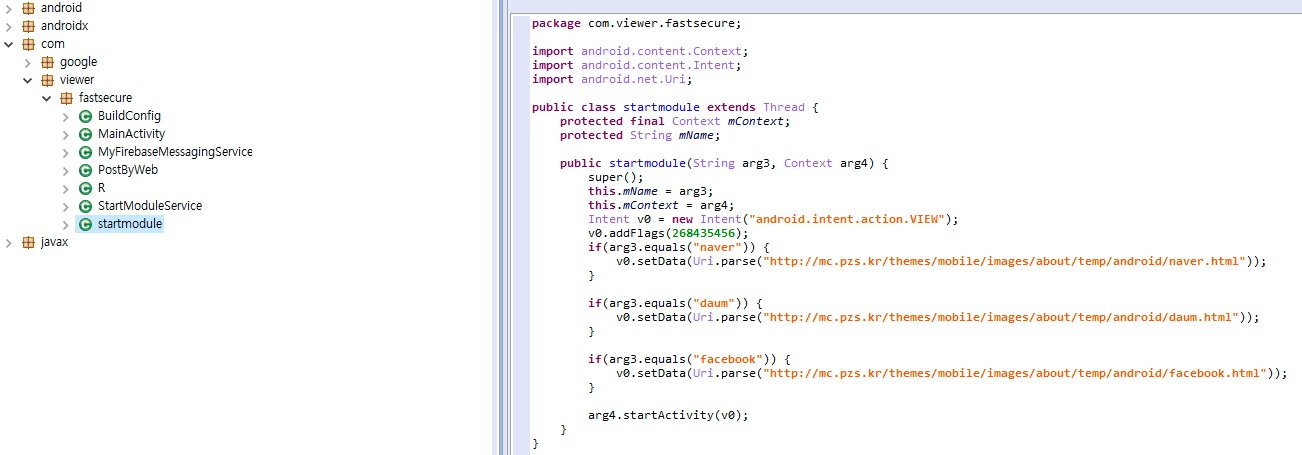Click the MainActivity class icon

click(85, 134)
